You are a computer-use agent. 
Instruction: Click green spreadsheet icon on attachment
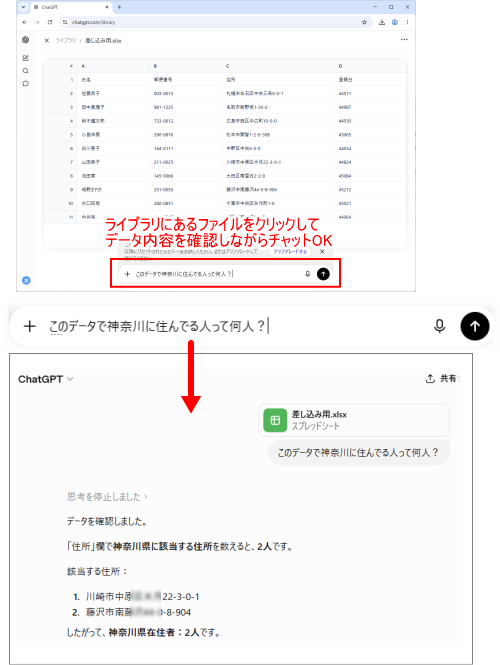275,420
